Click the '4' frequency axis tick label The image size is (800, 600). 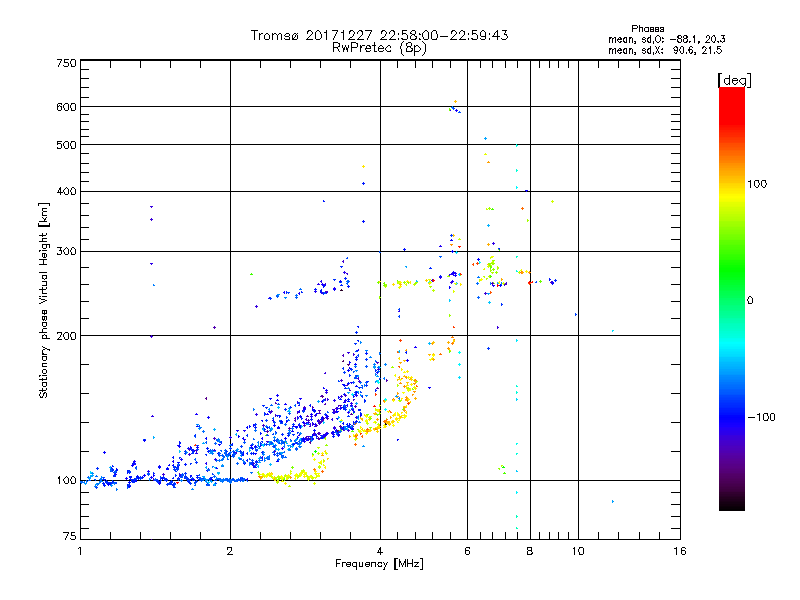(380, 551)
